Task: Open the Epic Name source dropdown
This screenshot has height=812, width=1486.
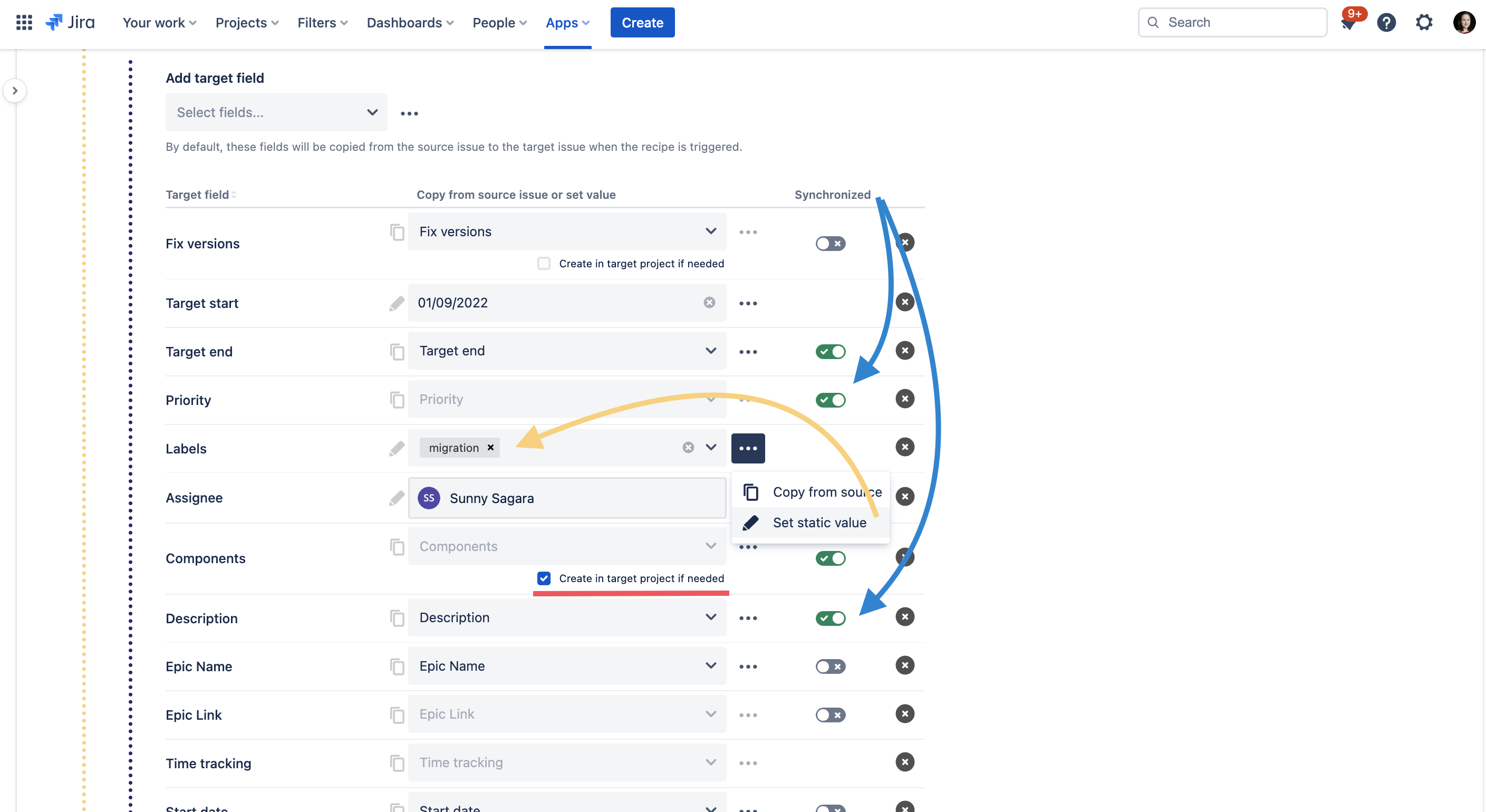Action: [x=567, y=666]
